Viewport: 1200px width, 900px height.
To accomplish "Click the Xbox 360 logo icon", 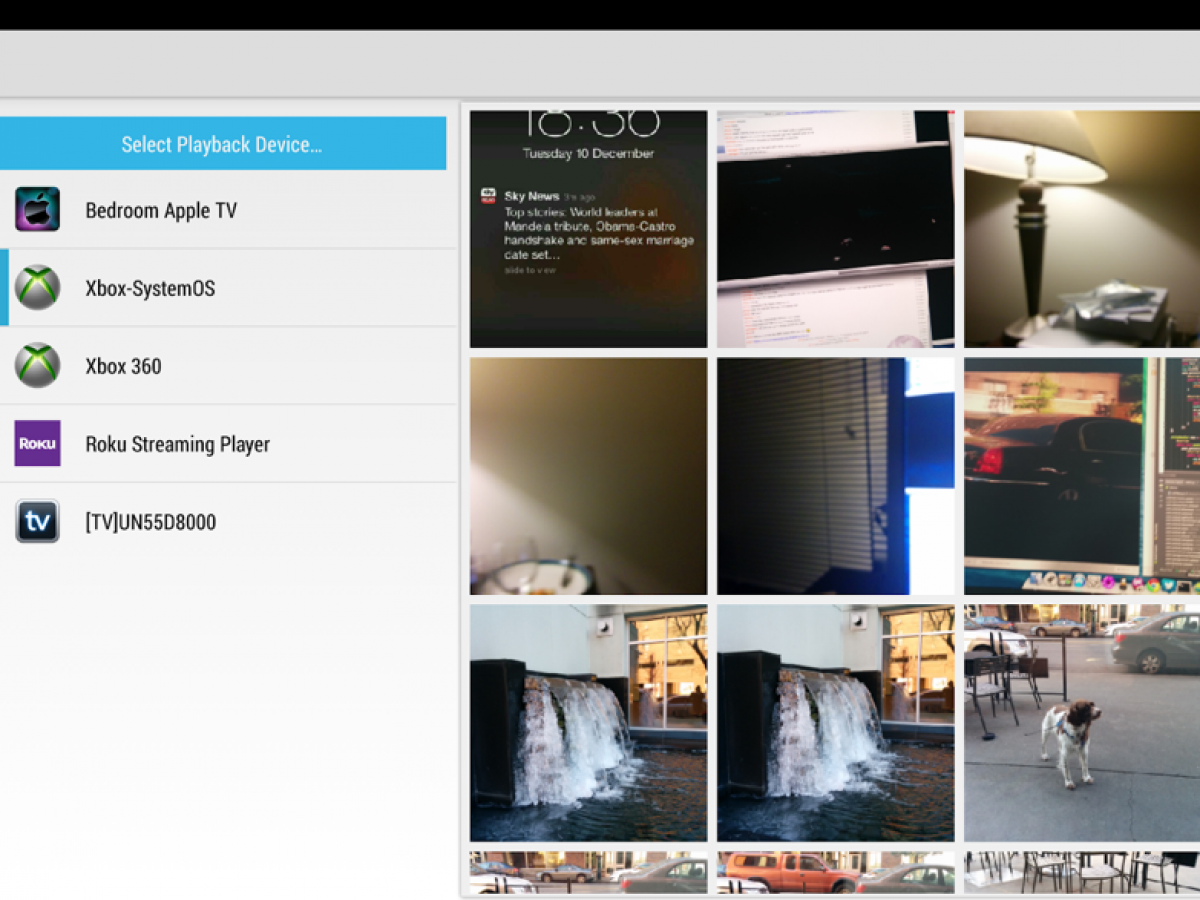I will point(37,366).
